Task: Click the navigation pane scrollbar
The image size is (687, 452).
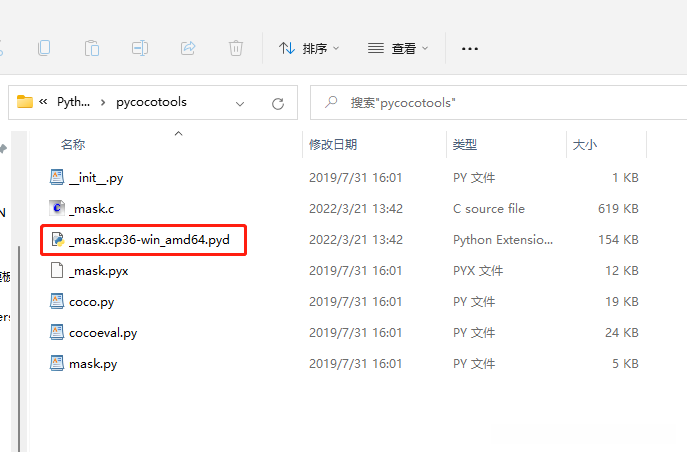Action: pos(19,348)
